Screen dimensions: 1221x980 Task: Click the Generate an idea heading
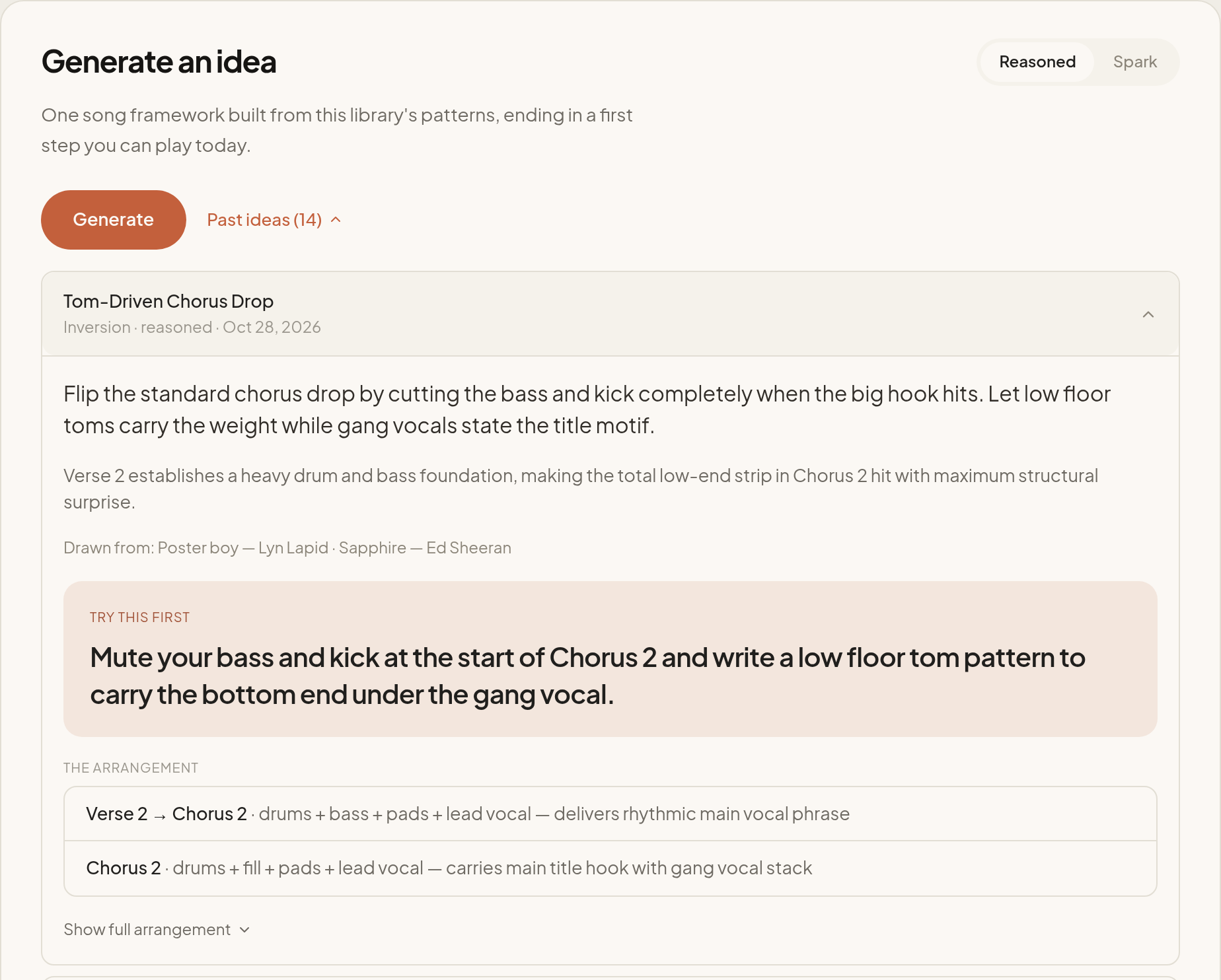[159, 62]
